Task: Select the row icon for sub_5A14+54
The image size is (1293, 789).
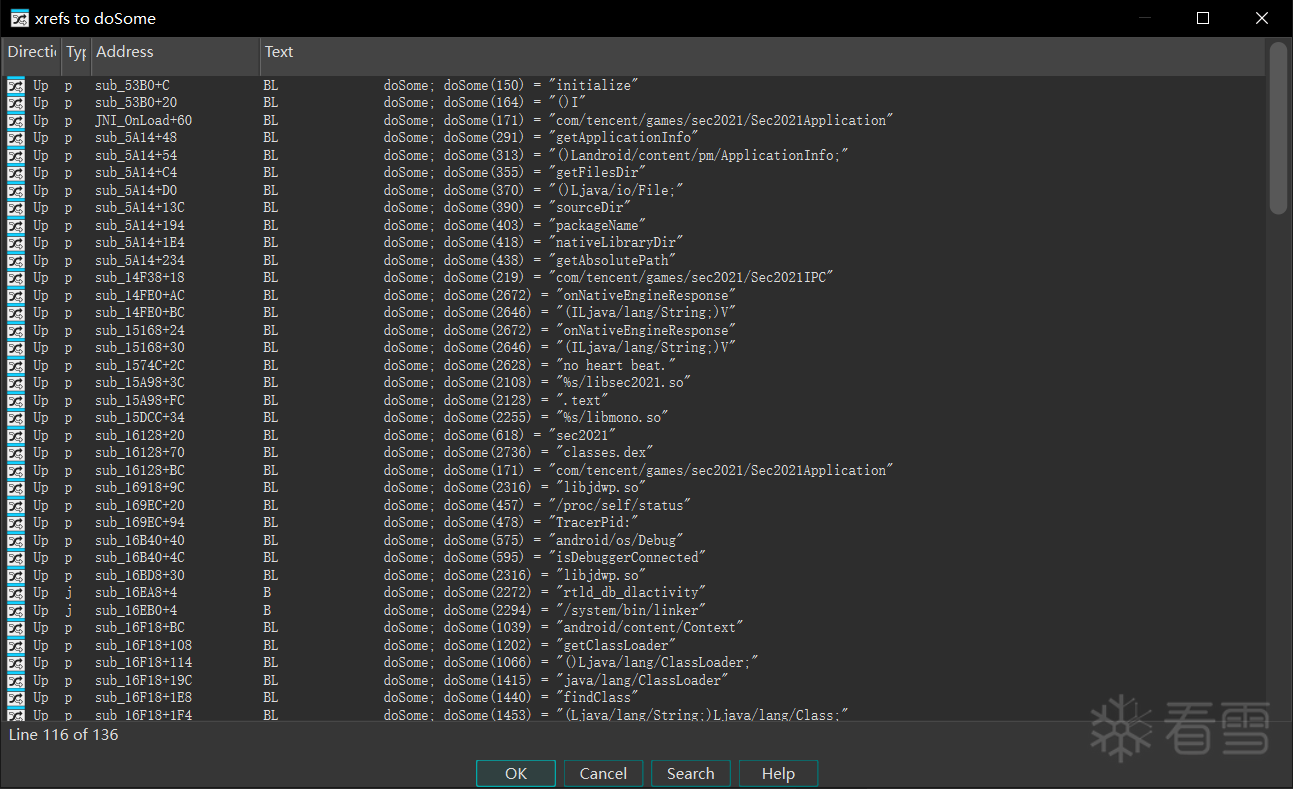Action: coord(16,156)
